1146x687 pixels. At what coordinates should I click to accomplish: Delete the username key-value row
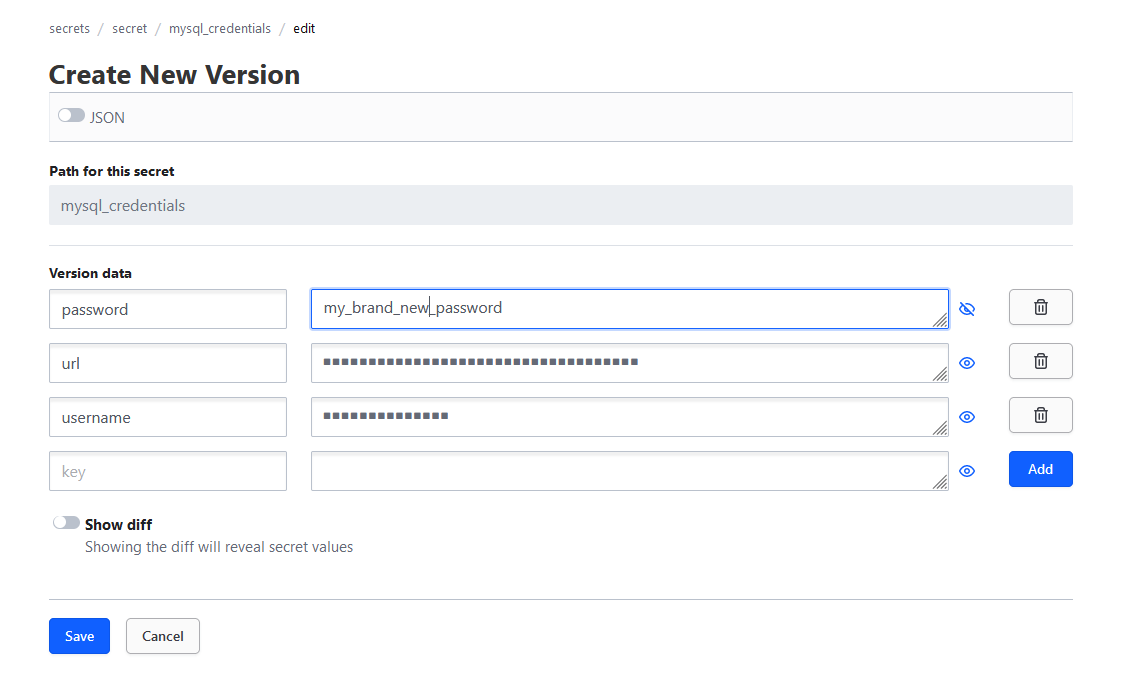[x=1040, y=415]
